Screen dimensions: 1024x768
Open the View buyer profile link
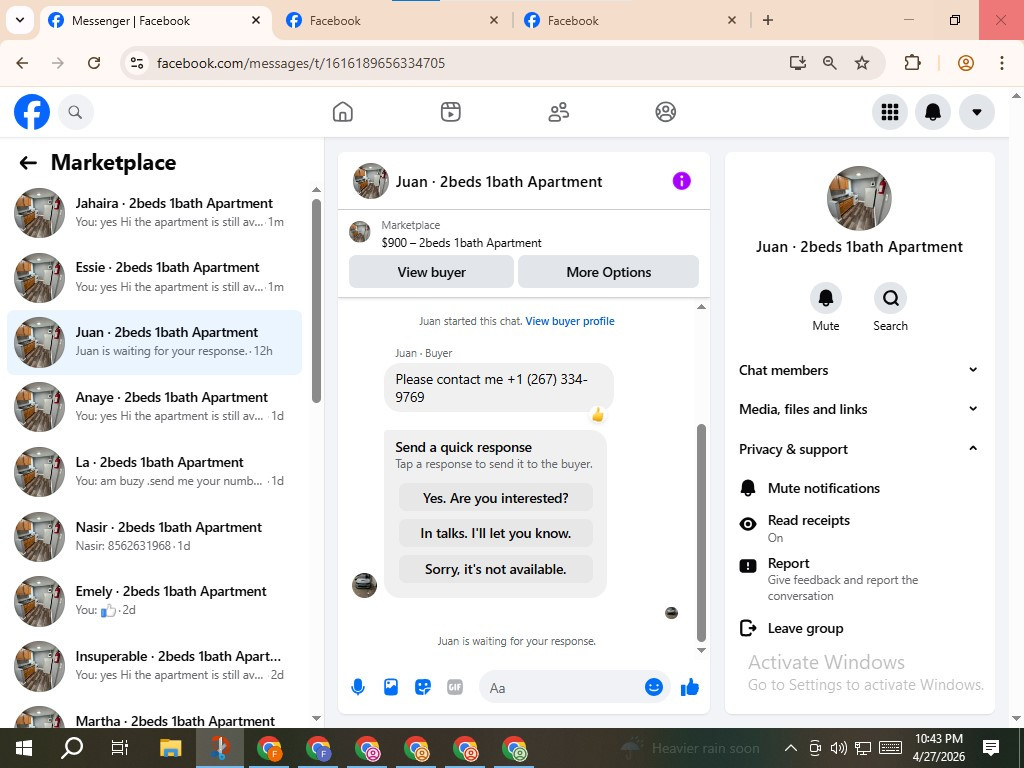[569, 321]
